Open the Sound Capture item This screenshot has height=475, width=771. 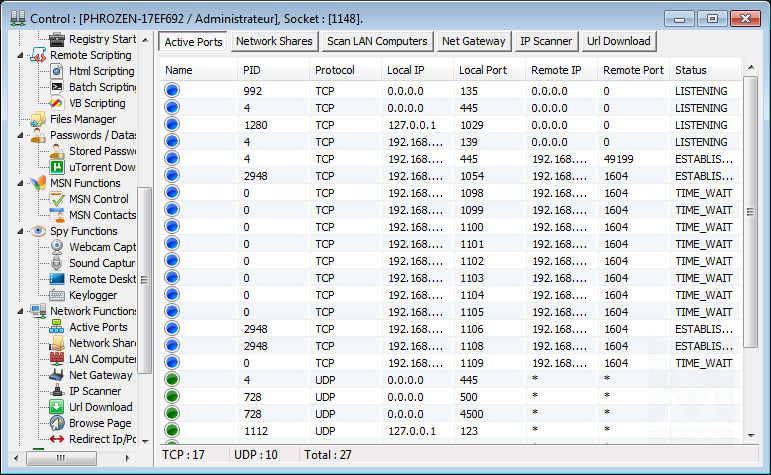[x=101, y=263]
